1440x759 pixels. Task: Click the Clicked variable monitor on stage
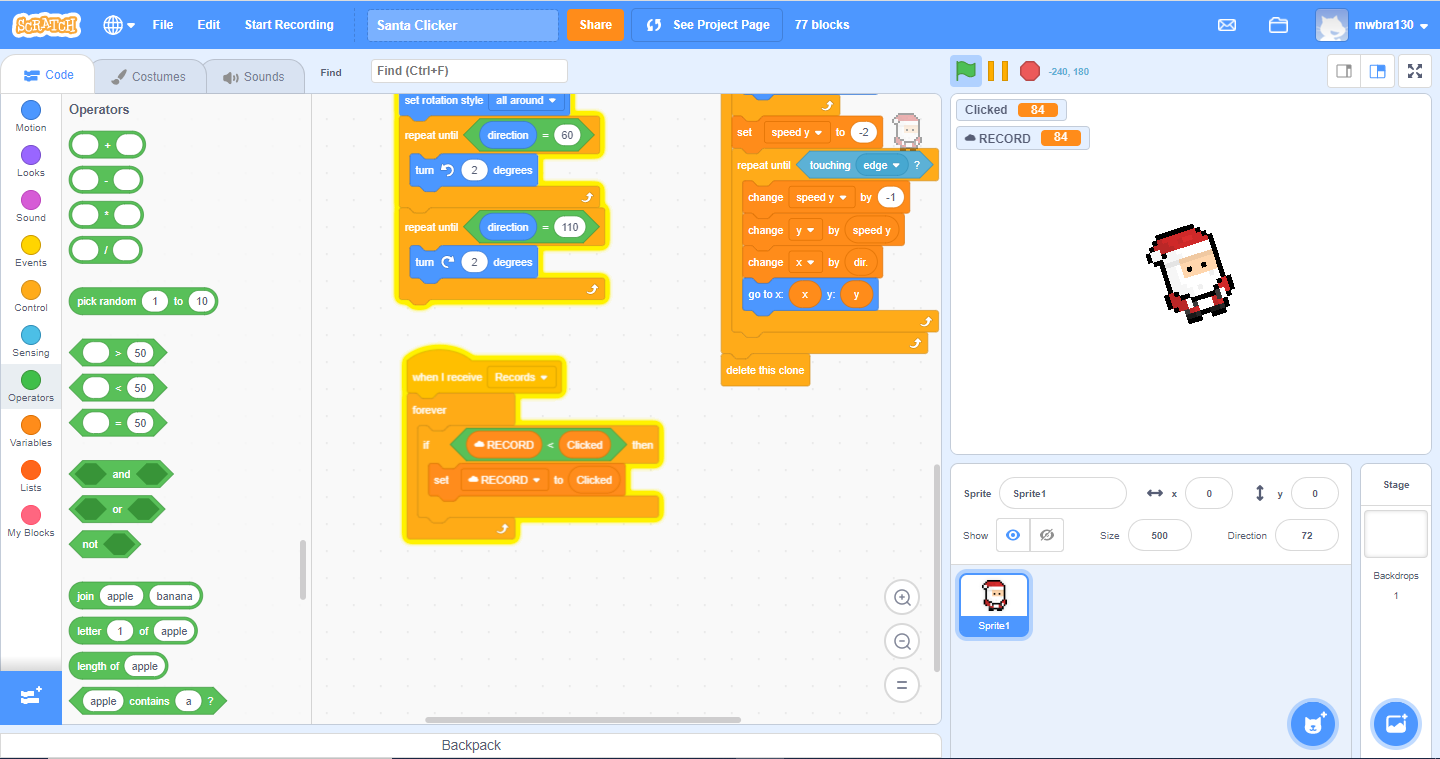(x=1011, y=110)
